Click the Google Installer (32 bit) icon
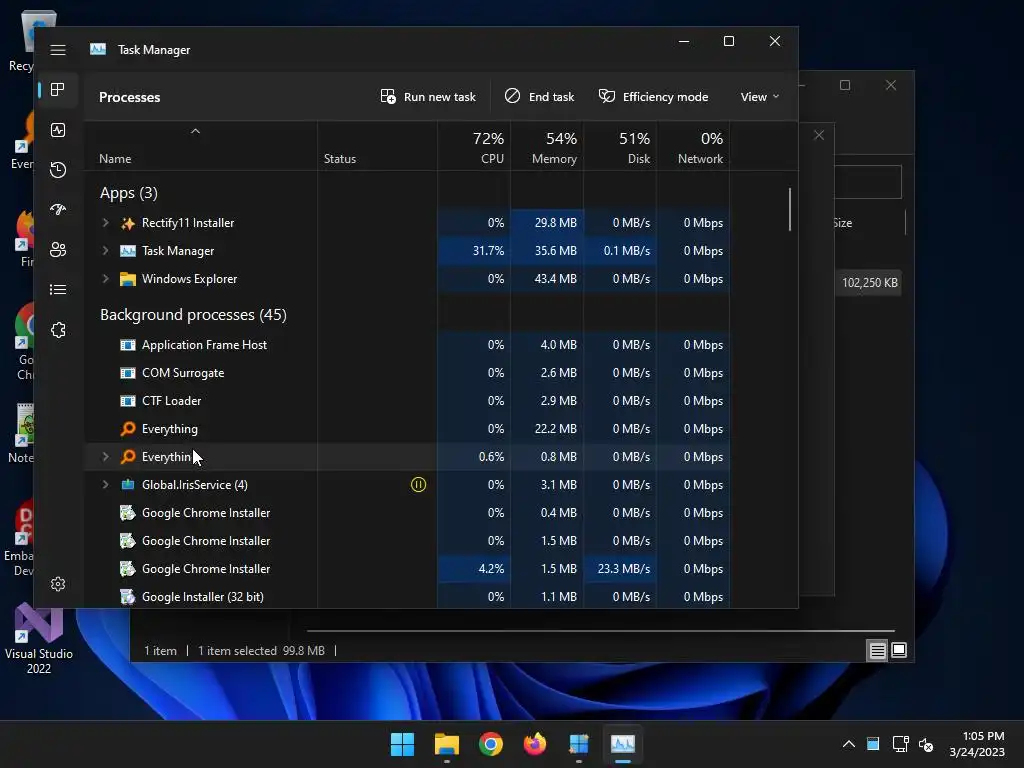Viewport: 1024px width, 768px height. point(128,597)
